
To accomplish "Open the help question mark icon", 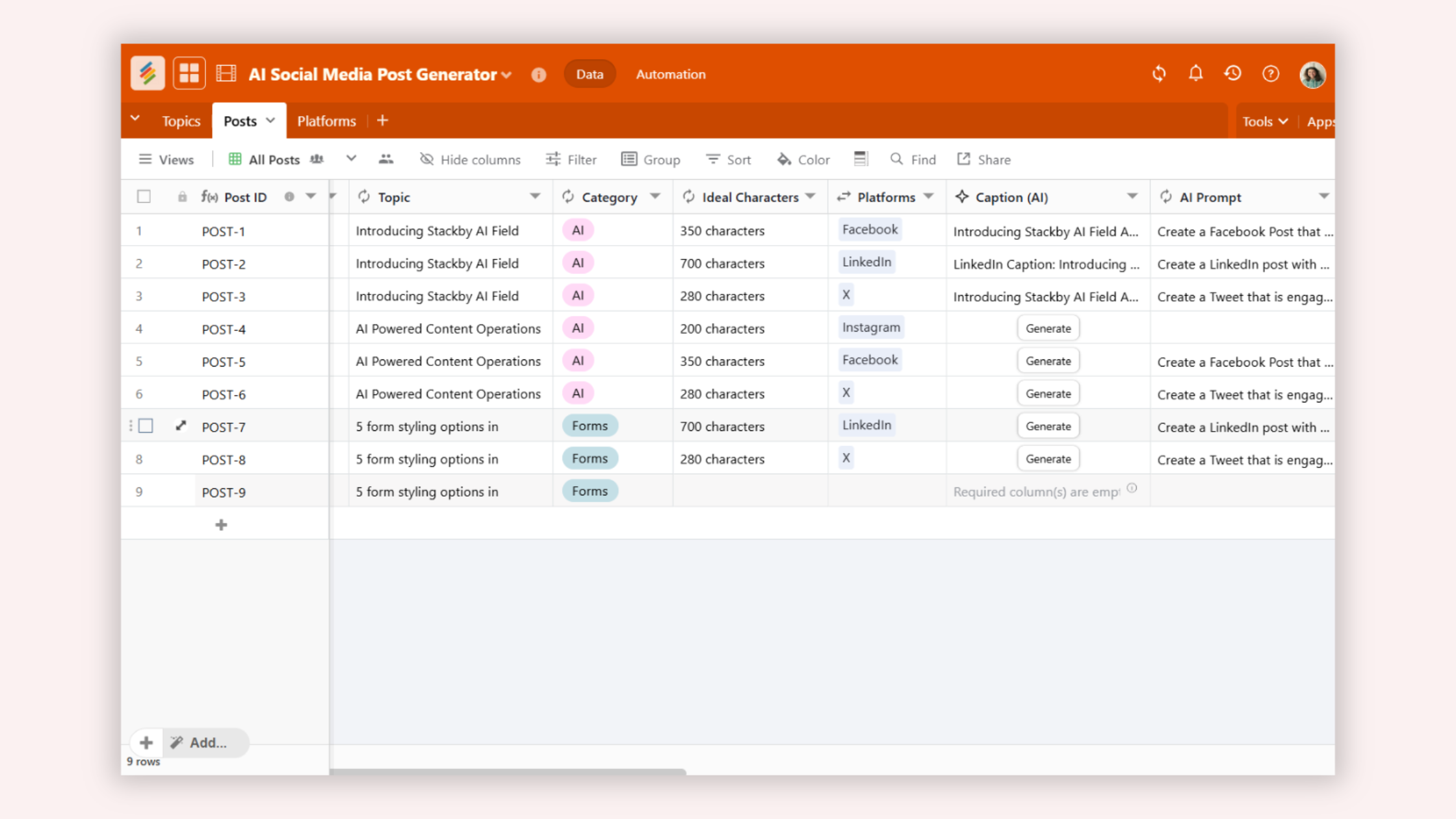I will point(1270,73).
